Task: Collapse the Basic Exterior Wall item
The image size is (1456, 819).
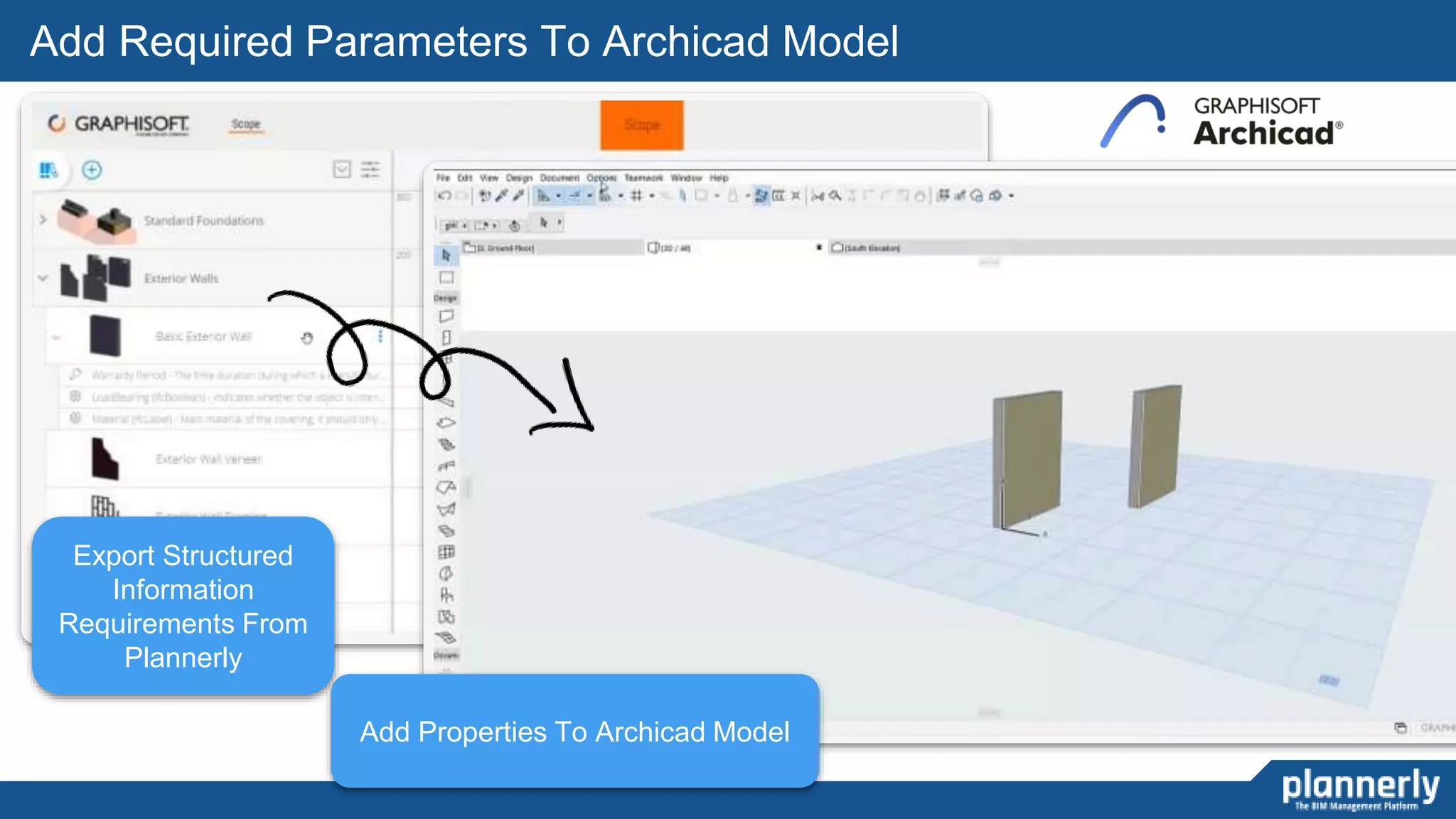Action: (56, 337)
